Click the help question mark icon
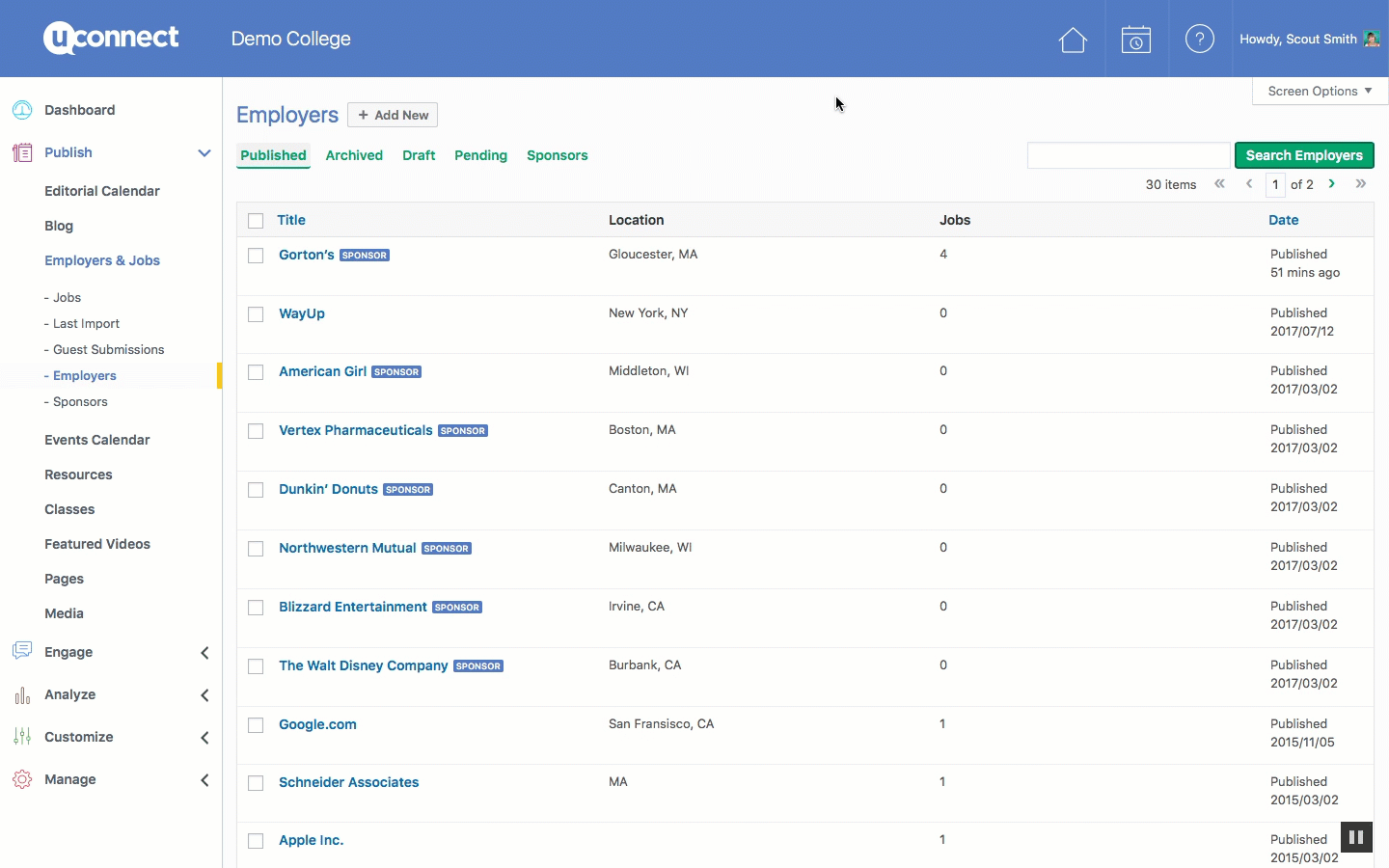The image size is (1389, 868). (x=1199, y=40)
